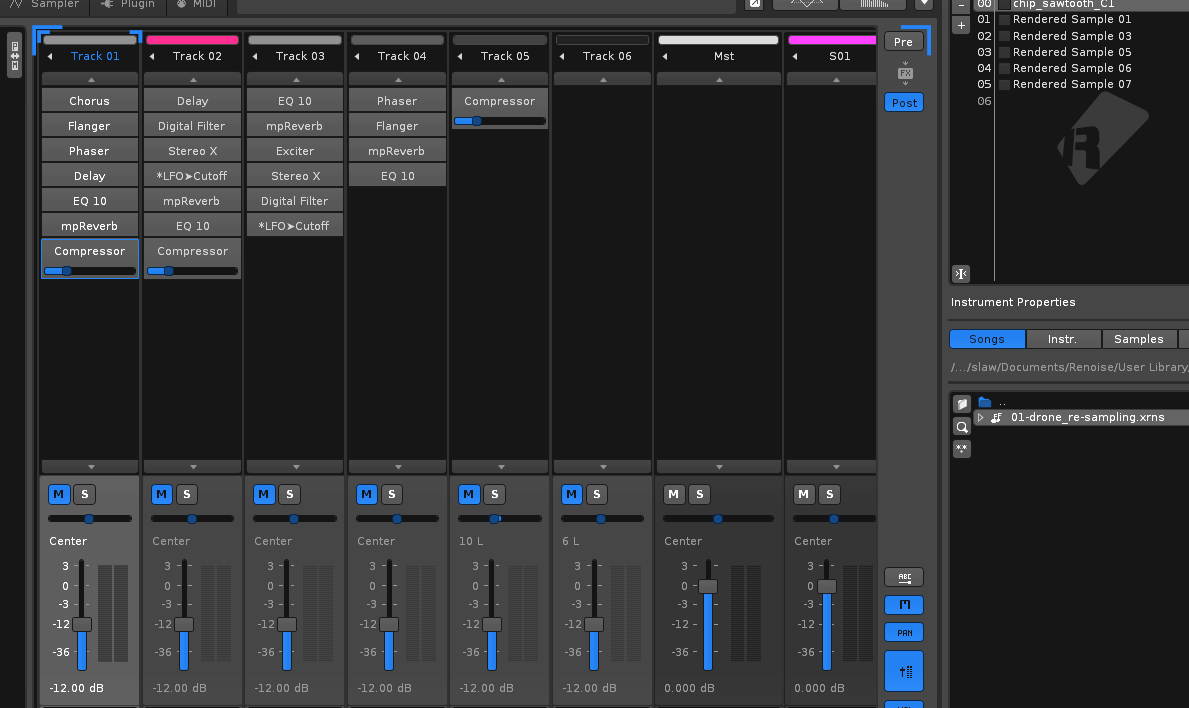Click the disk browser folder icon above search
The width and height of the screenshot is (1189, 708).
pos(962,404)
